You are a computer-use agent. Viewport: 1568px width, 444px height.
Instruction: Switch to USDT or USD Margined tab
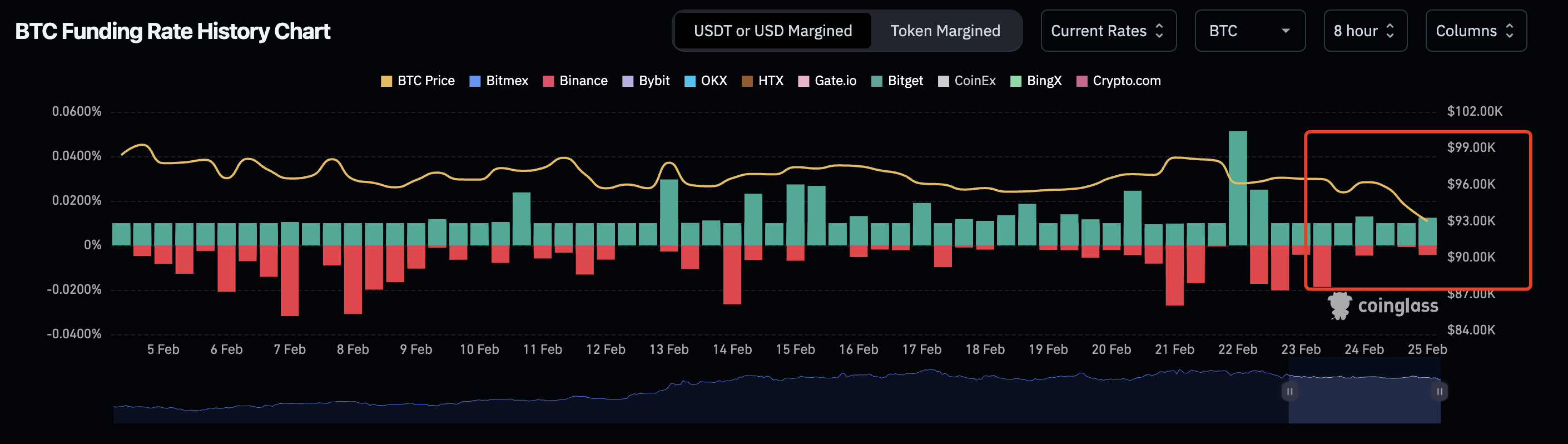point(772,31)
